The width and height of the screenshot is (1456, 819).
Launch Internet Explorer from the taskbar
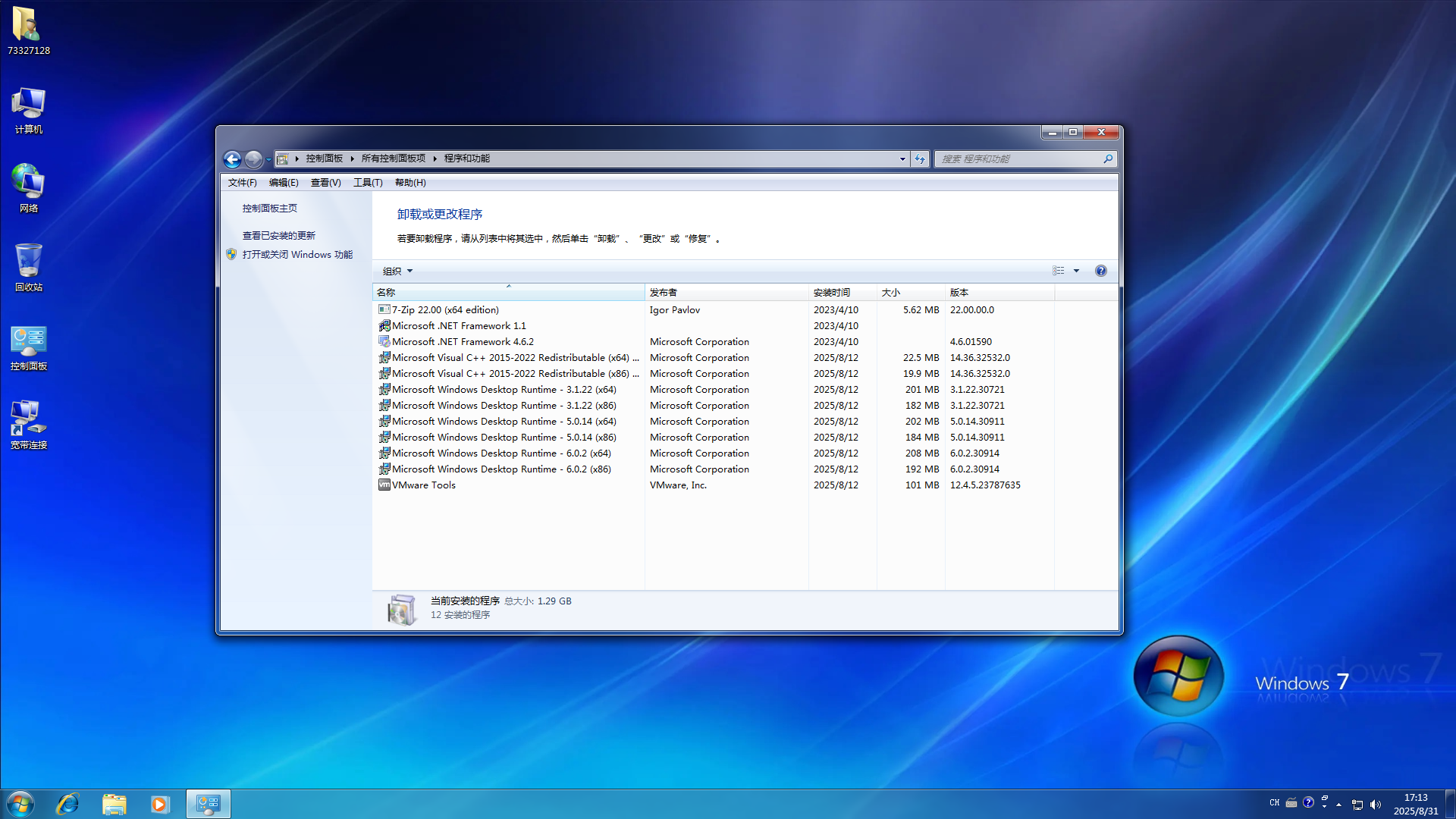67,803
